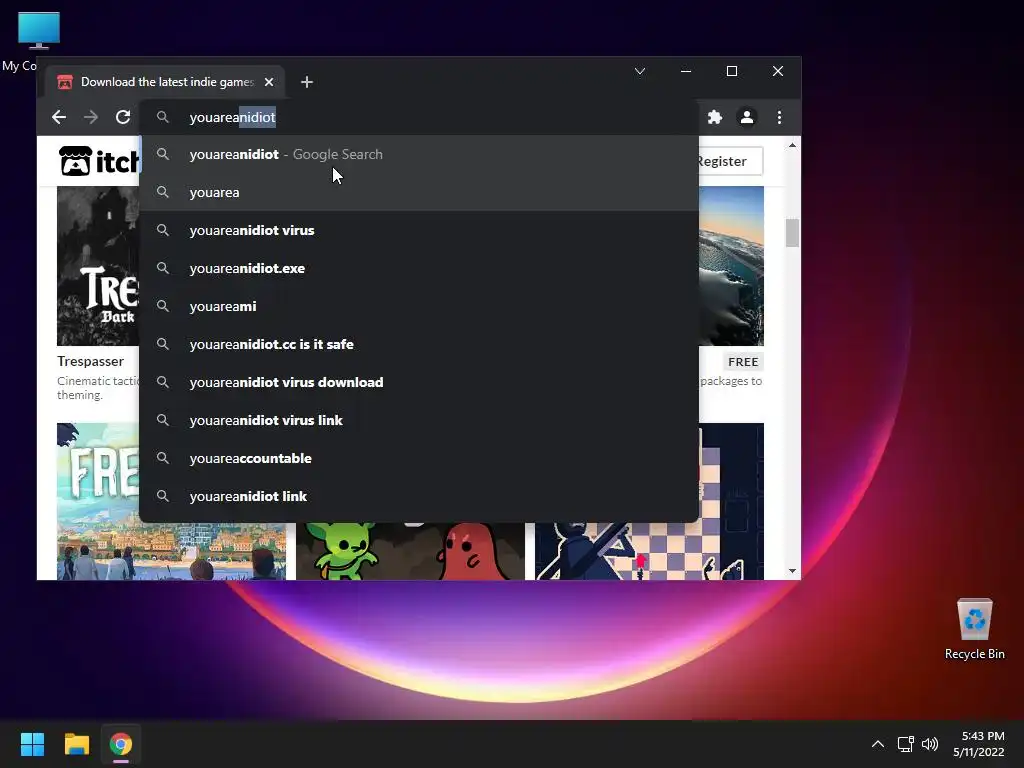Select the Recycle Bin desktop icon
Screen dimensions: 1024x768
click(974, 629)
